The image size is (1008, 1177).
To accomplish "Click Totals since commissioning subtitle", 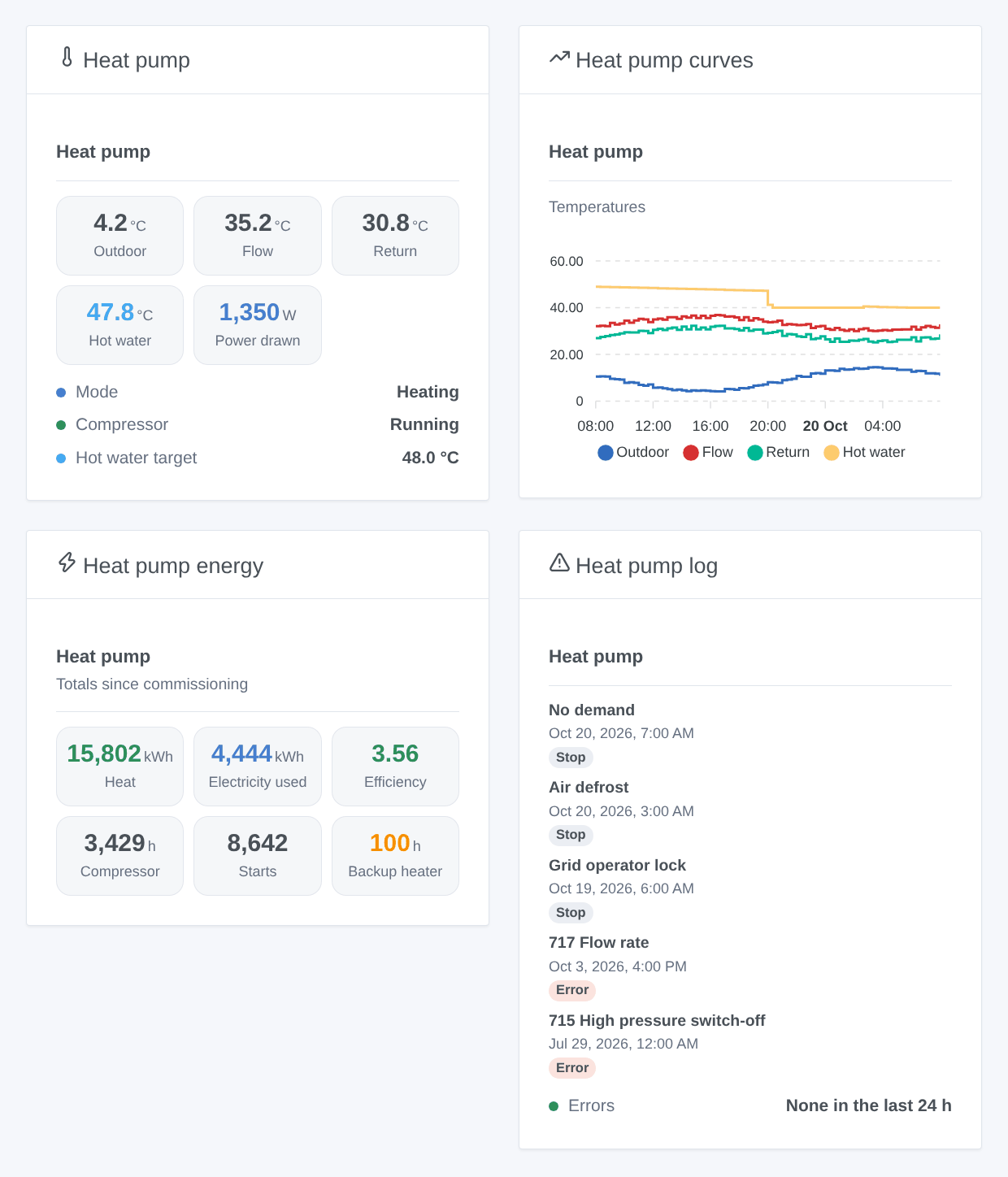I will pyautogui.click(x=152, y=684).
